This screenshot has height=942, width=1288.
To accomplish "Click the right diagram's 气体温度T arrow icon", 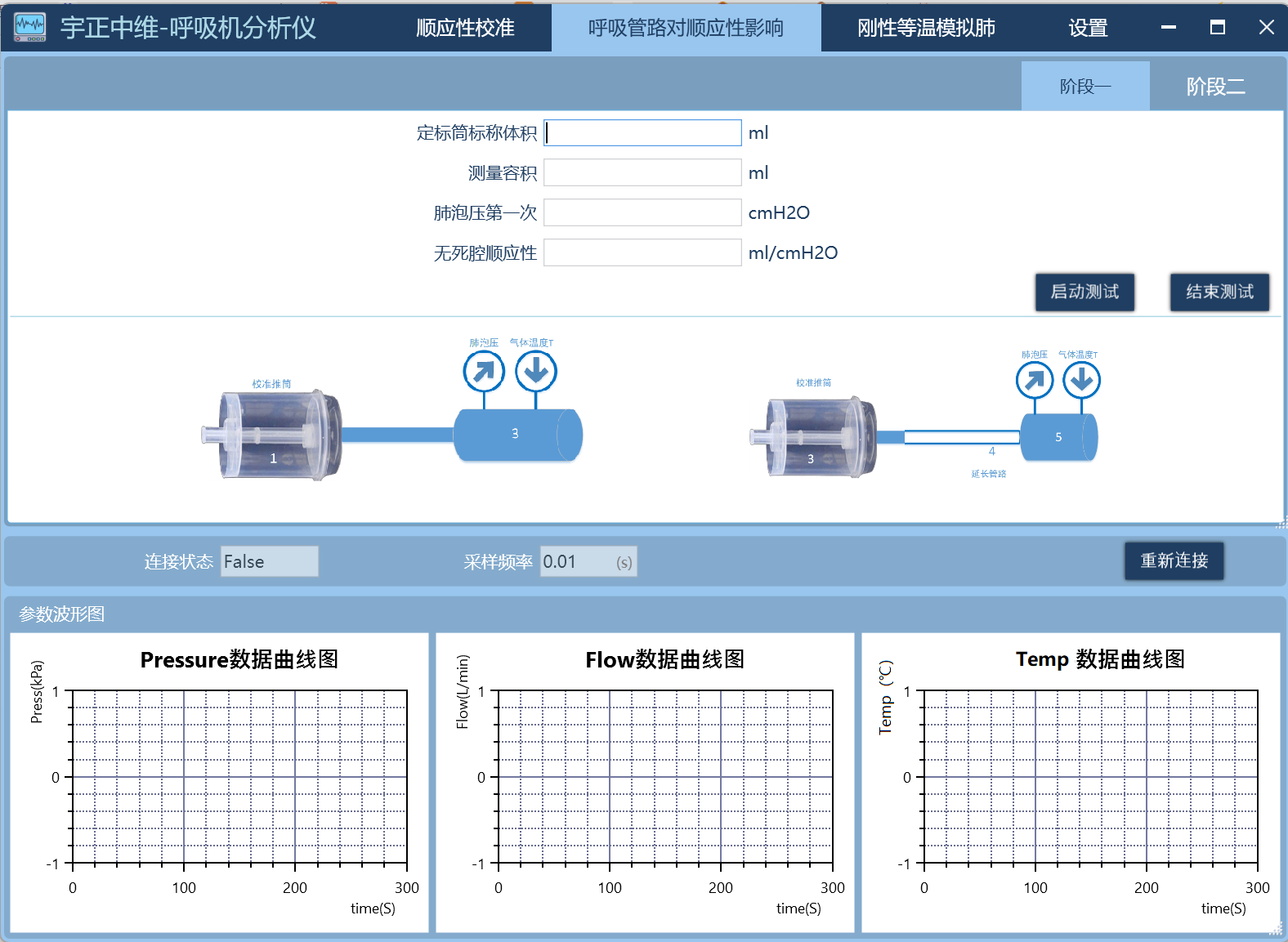I will [x=1082, y=381].
